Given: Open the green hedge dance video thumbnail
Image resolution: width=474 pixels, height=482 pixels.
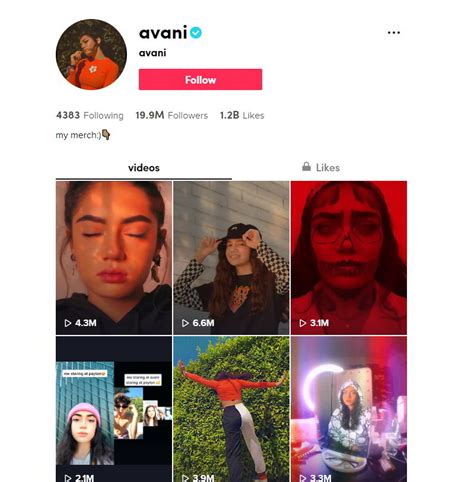Looking at the screenshot, I should coord(231,409).
